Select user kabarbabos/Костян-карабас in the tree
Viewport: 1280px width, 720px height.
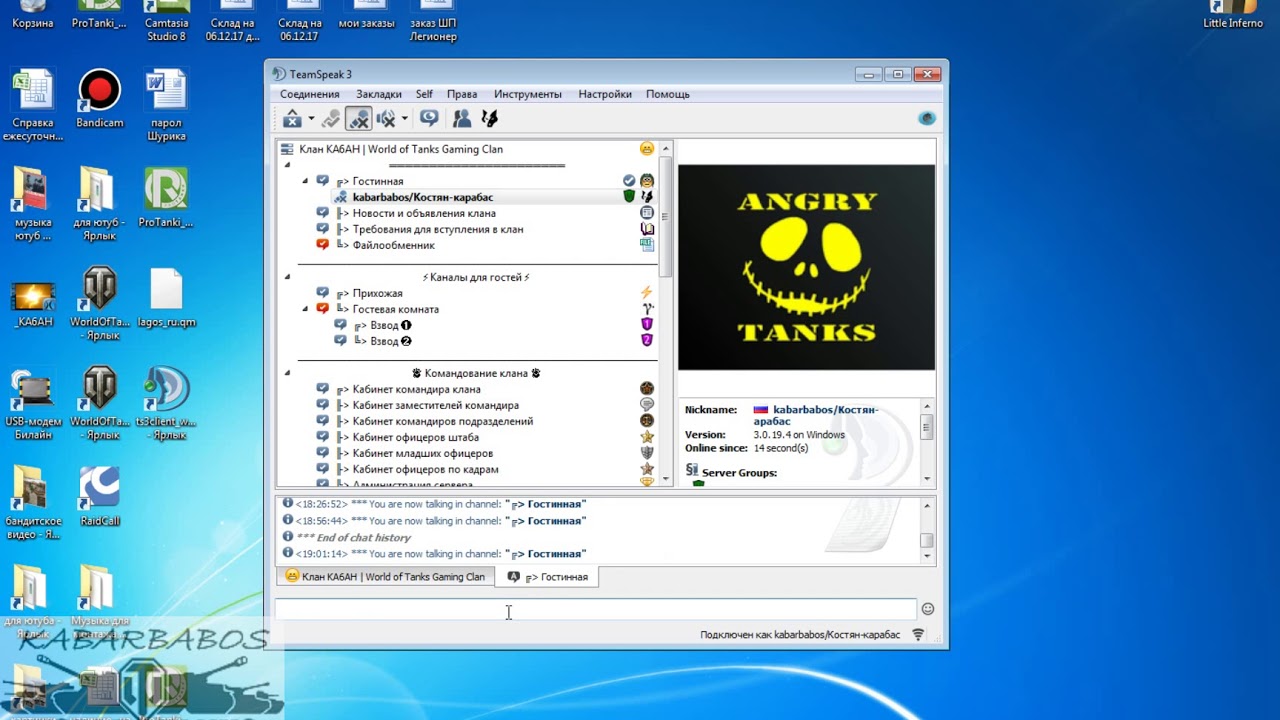423,197
